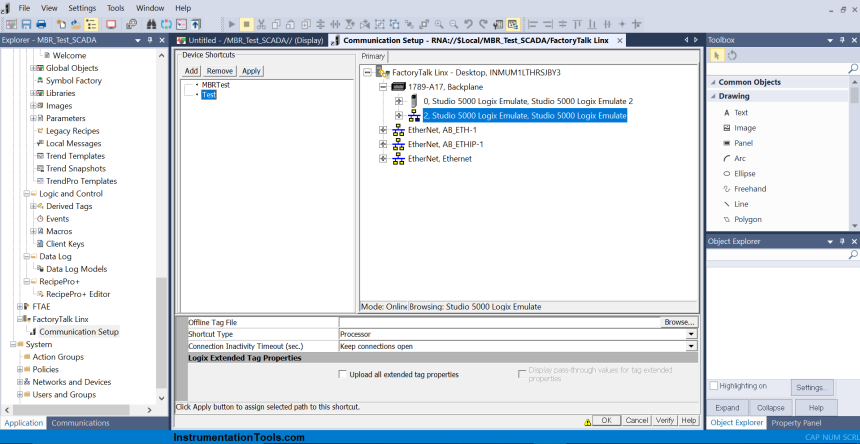Click the Align top toolbar icon
This screenshot has width=860, height=444.
pos(577,24)
